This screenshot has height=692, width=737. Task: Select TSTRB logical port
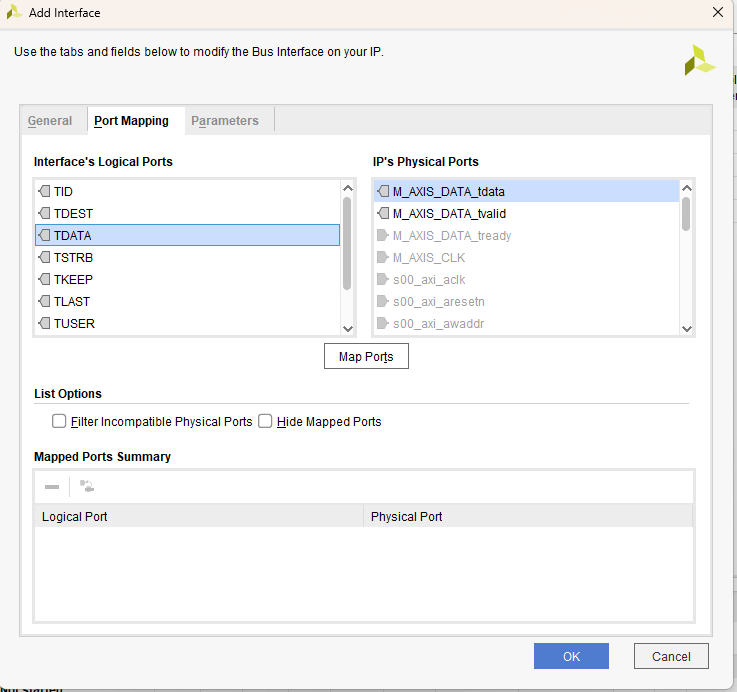188,257
